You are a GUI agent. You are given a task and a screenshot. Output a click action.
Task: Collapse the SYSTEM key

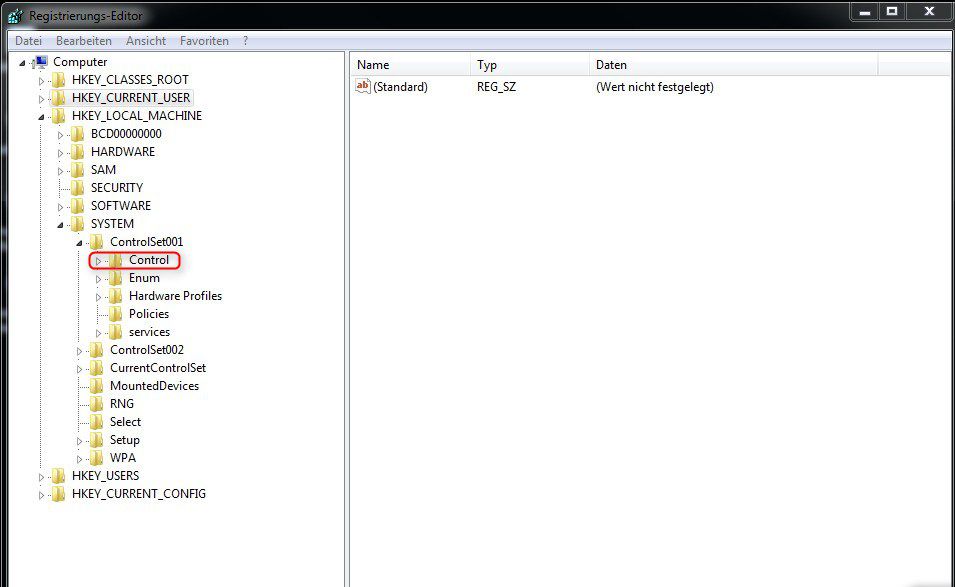tap(61, 224)
